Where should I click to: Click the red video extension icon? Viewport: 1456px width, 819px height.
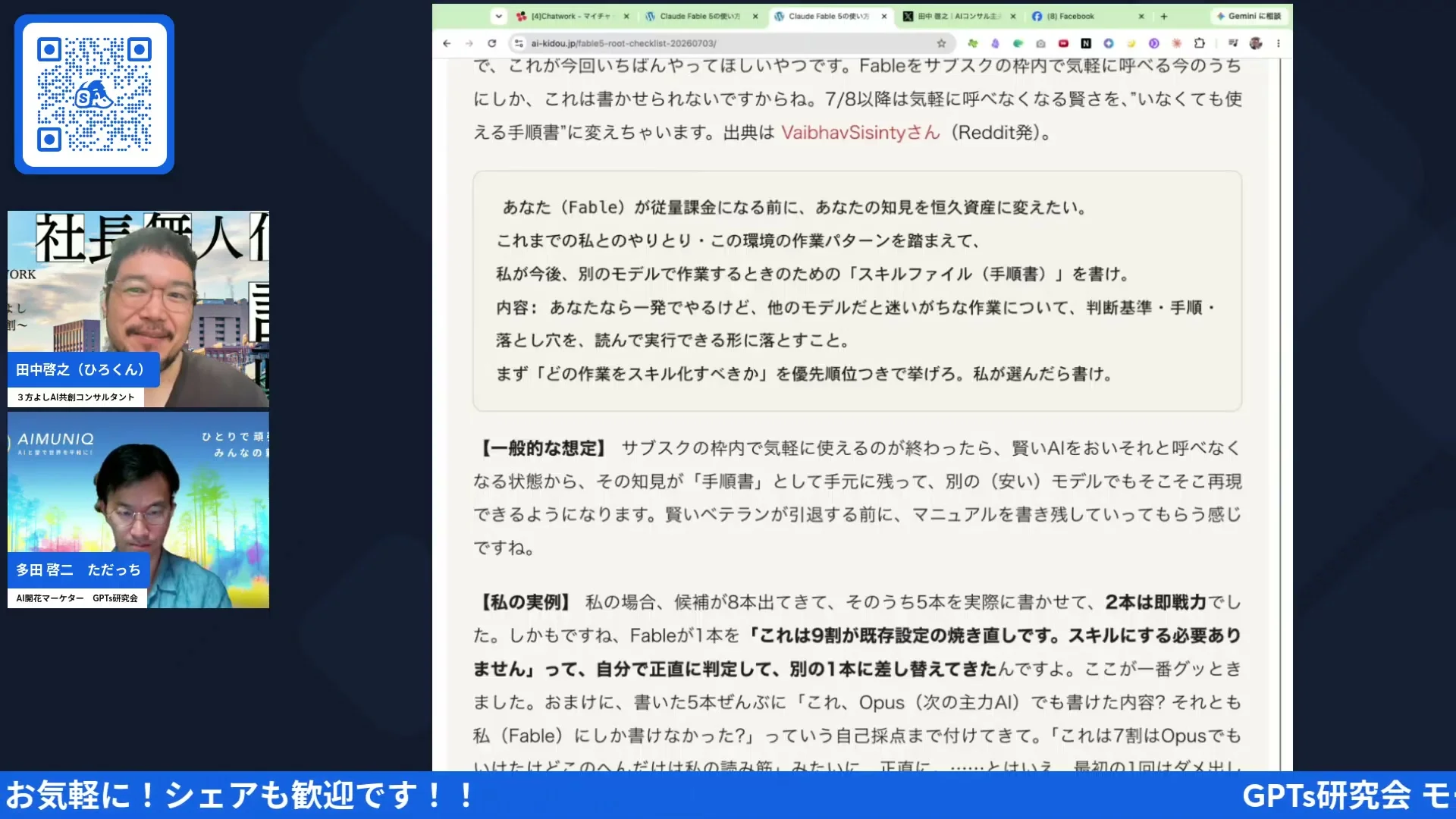[x=1063, y=43]
